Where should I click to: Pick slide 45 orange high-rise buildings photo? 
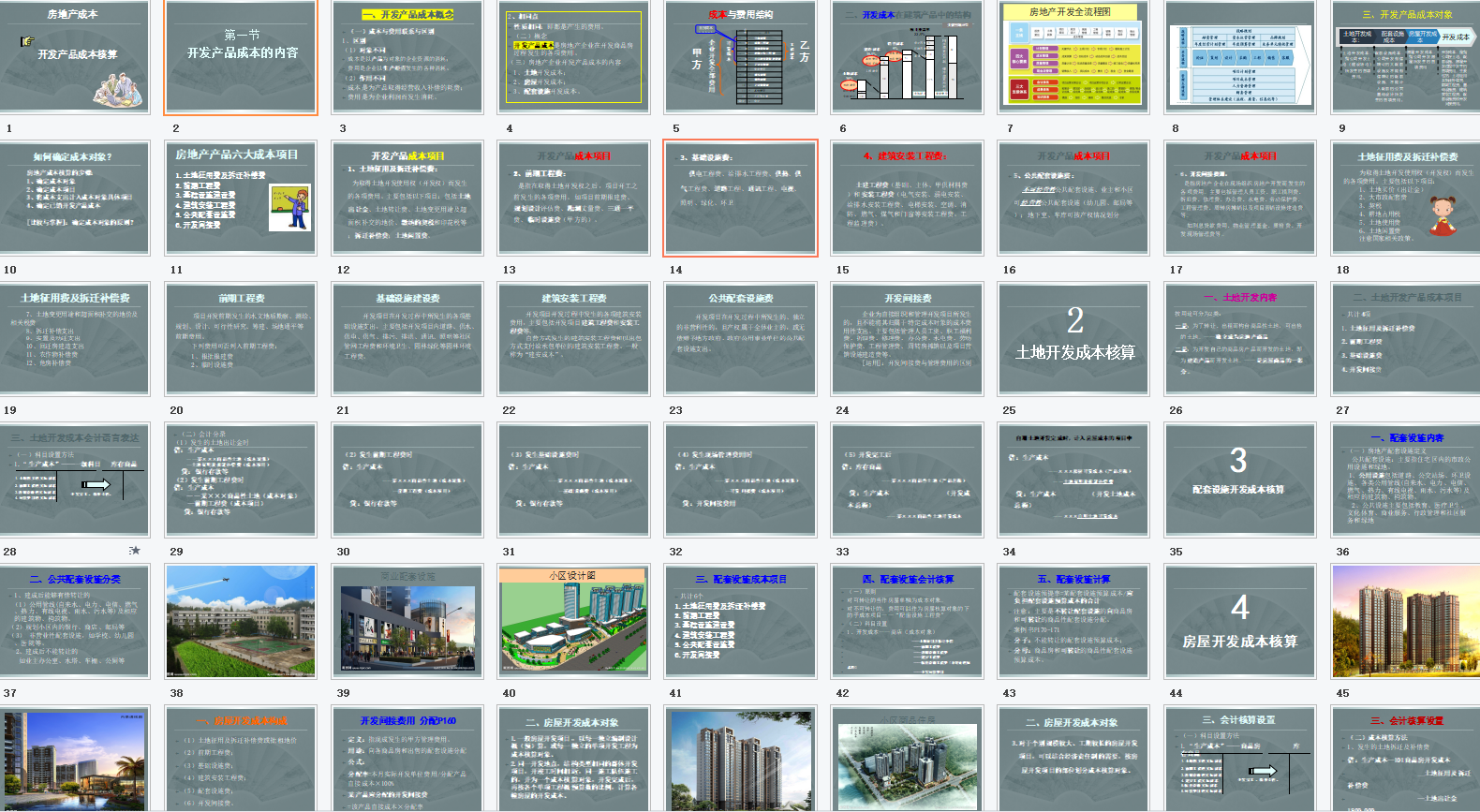coord(1406,621)
